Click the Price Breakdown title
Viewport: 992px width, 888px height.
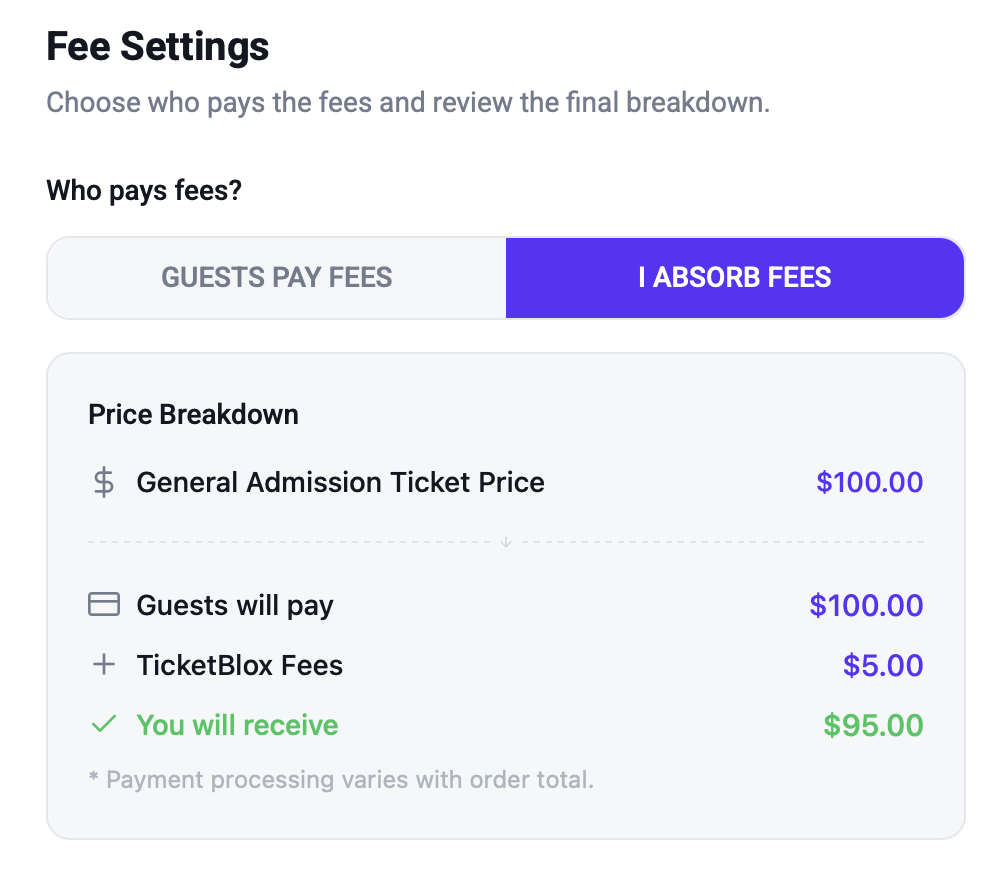(x=194, y=414)
